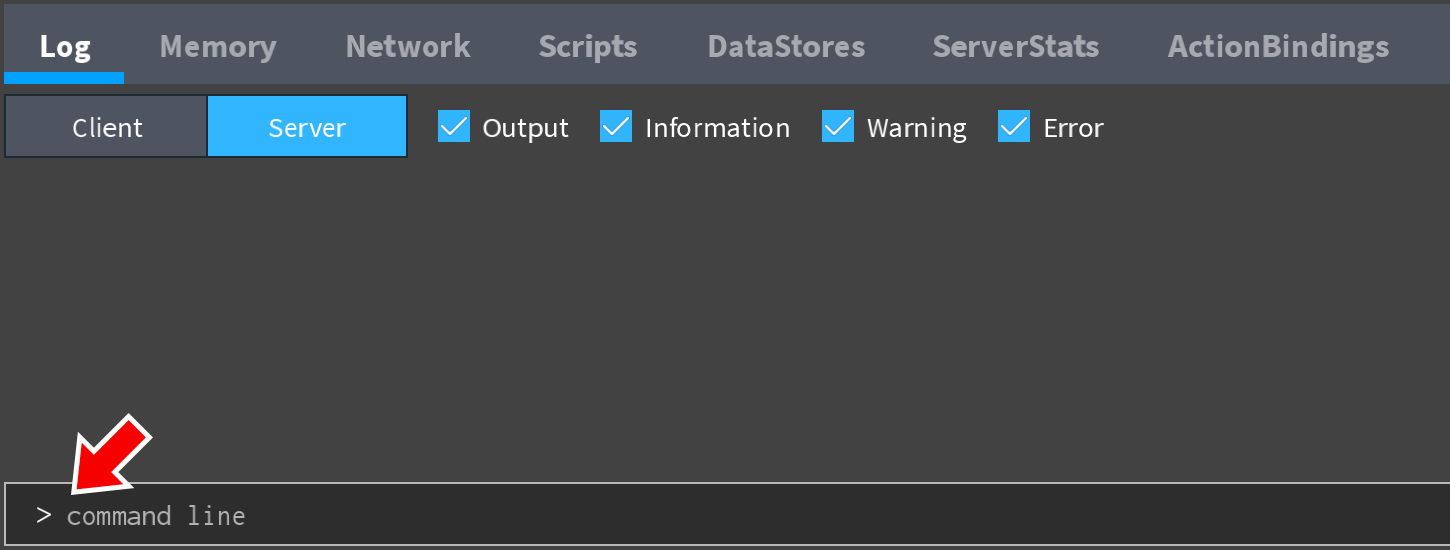Click the Information filter label text
The width and height of the screenshot is (1450, 550).
click(x=717, y=128)
